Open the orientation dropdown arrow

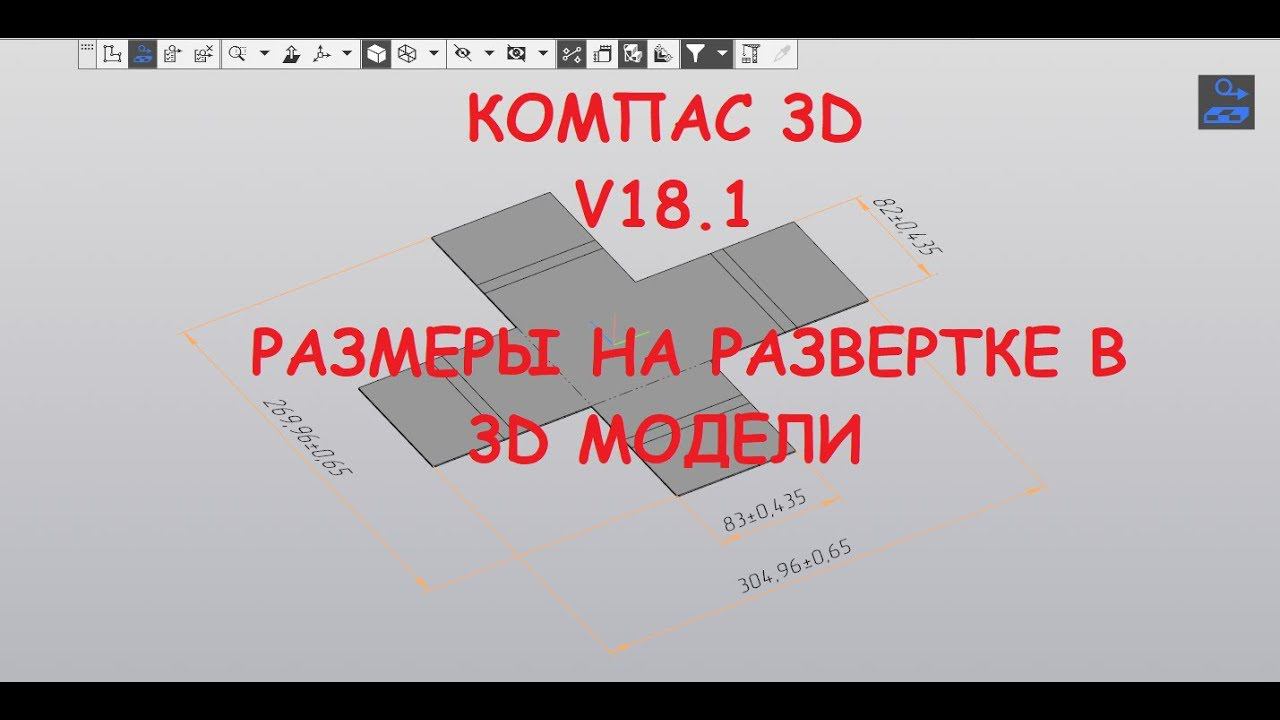[346, 54]
